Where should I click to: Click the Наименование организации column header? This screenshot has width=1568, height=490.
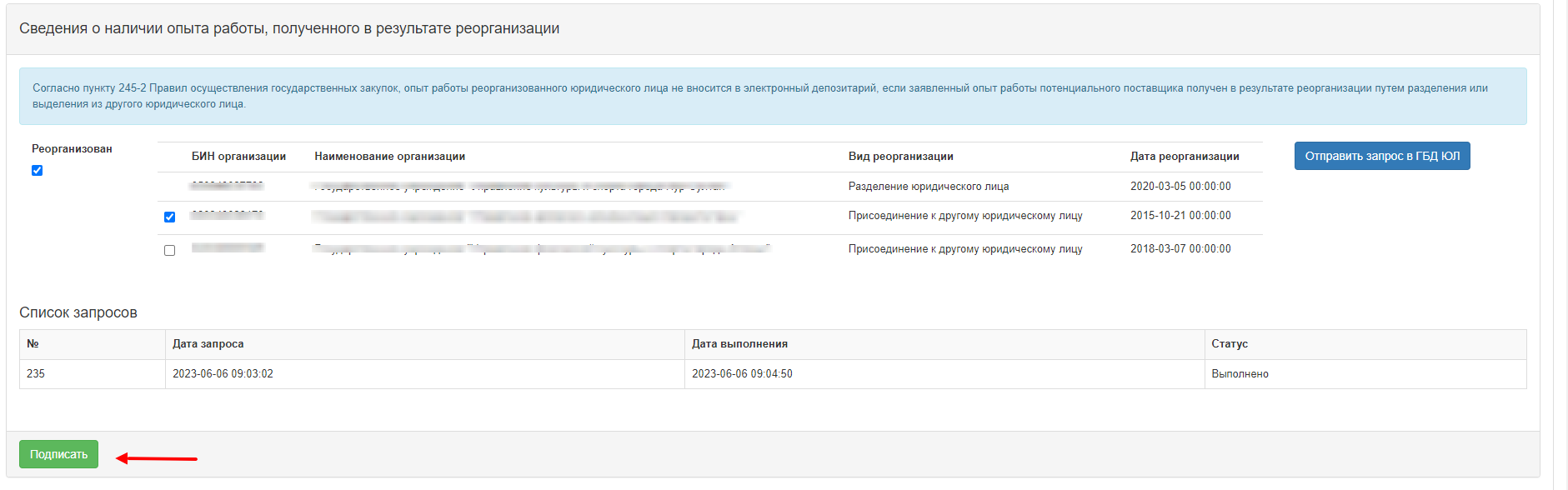point(389,157)
